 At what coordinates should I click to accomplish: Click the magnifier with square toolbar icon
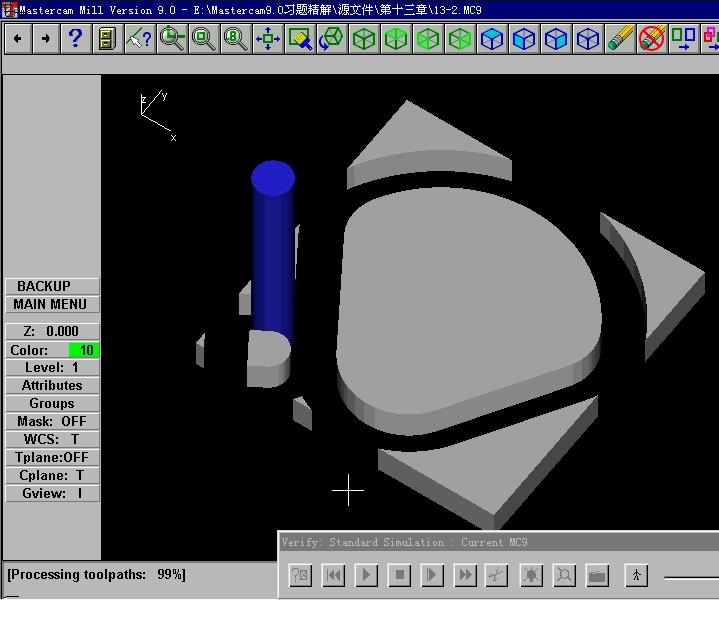(204, 39)
